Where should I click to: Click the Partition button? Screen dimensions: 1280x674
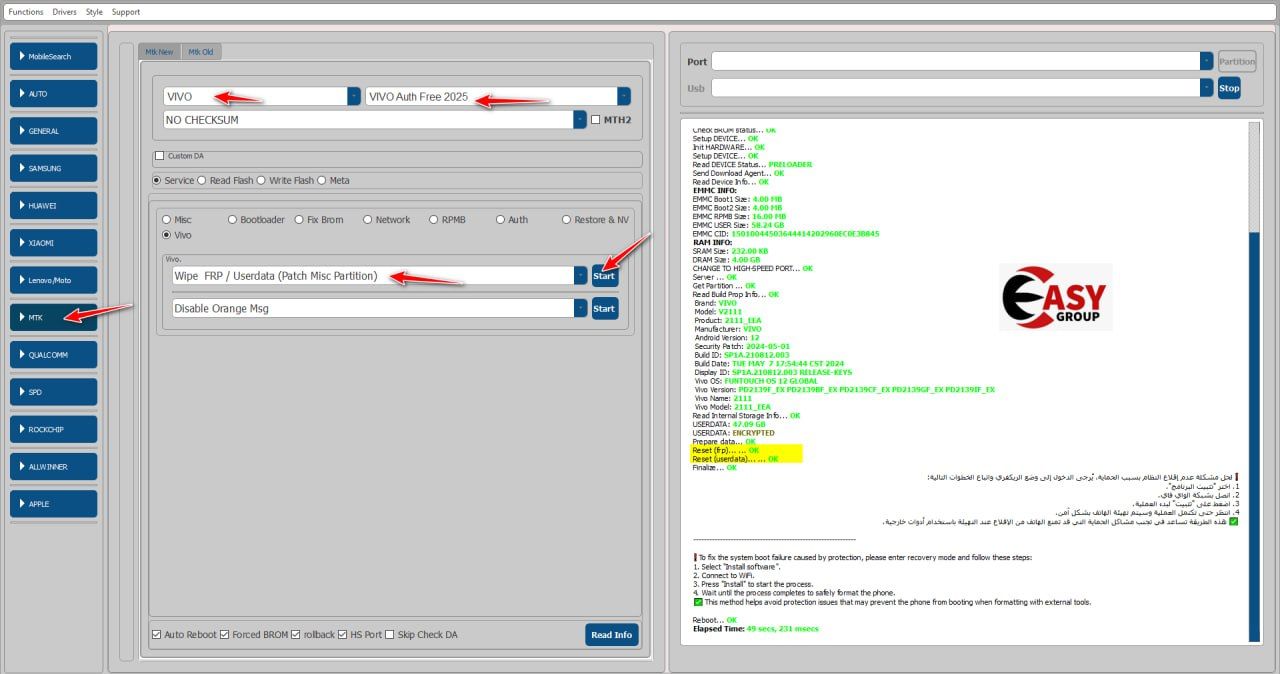point(1237,62)
